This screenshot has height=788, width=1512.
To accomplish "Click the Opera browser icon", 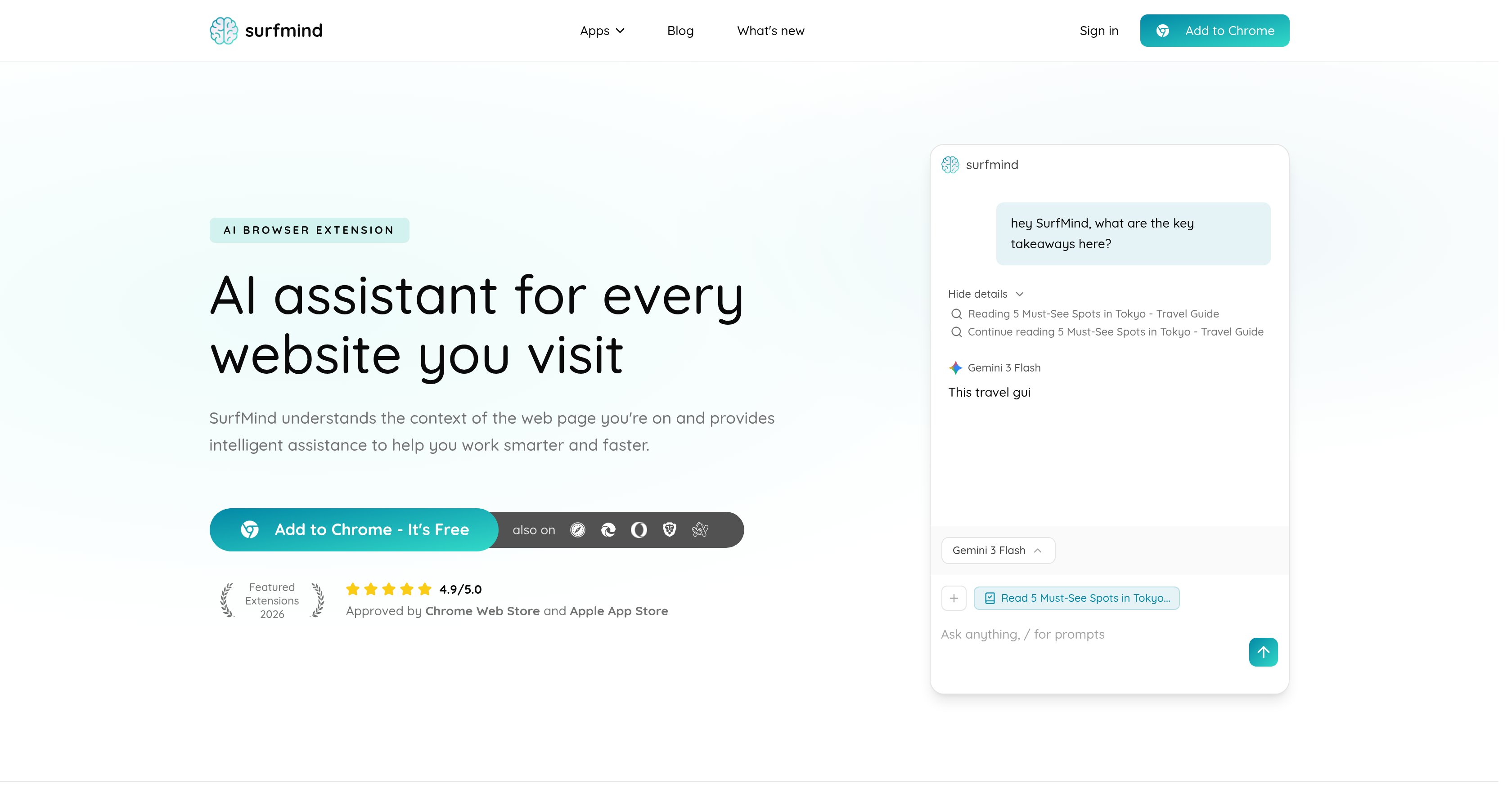I will click(639, 530).
